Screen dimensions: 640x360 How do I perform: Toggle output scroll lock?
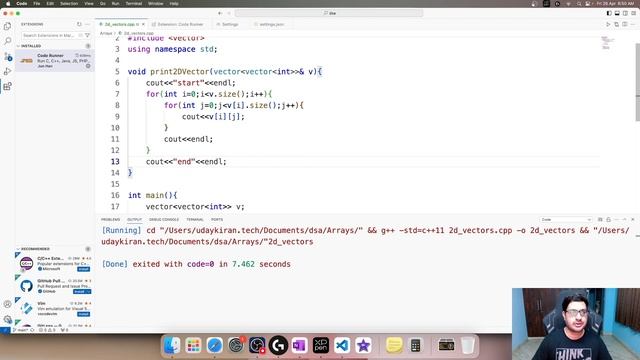click(x=608, y=220)
